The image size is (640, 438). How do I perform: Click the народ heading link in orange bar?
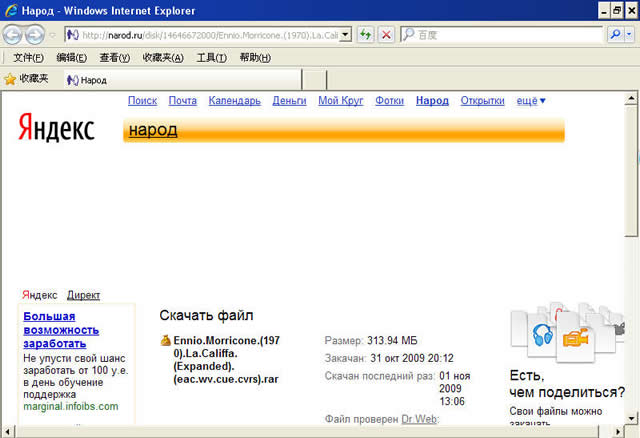tap(153, 130)
